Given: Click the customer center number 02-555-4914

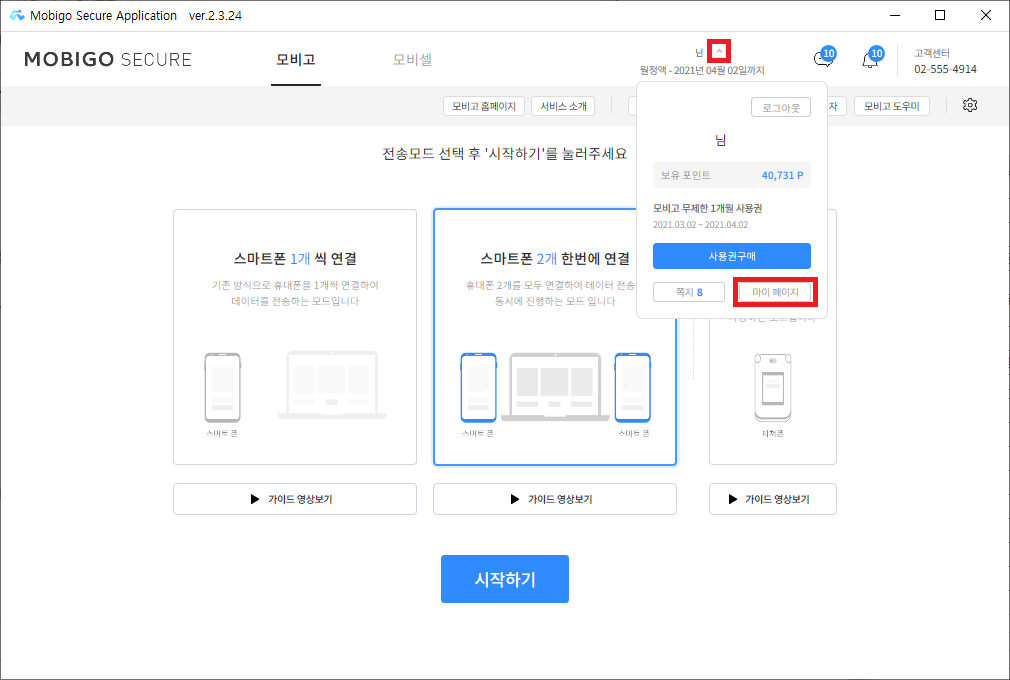Looking at the screenshot, I should coord(945,69).
